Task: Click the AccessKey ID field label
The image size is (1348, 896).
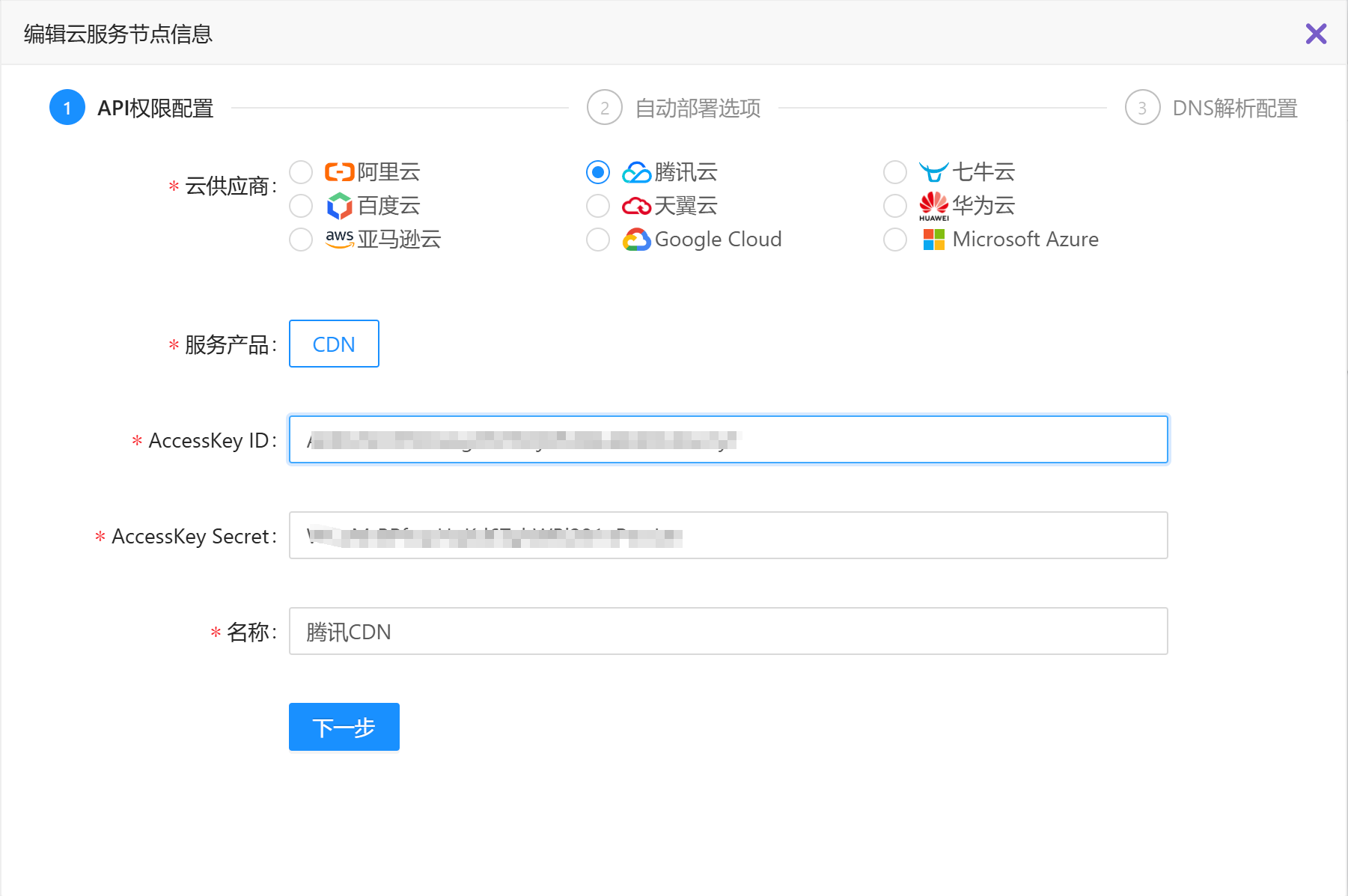Action: pos(213,440)
